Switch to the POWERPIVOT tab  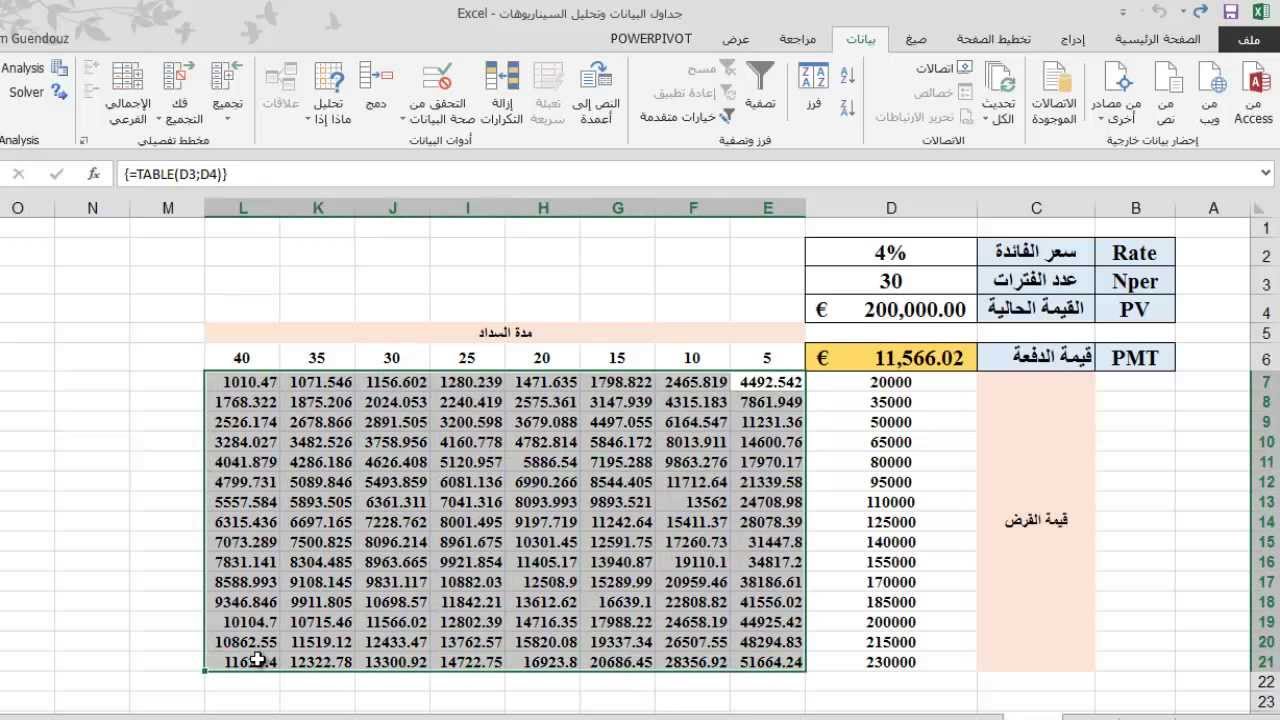(x=651, y=39)
